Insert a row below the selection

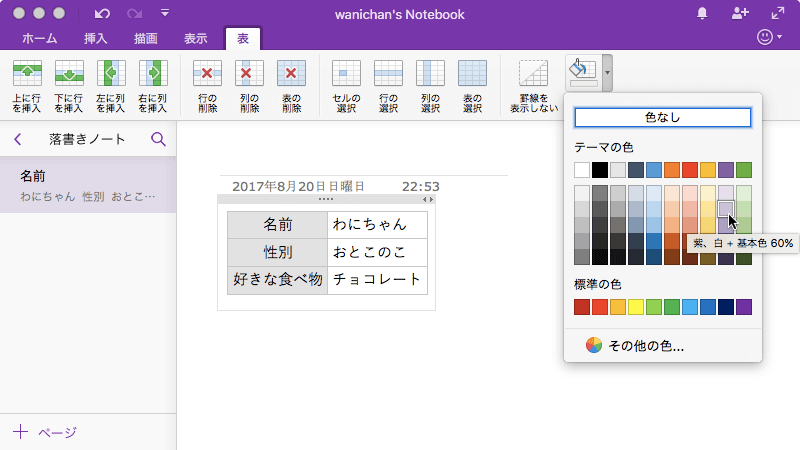pyautogui.click(x=69, y=86)
